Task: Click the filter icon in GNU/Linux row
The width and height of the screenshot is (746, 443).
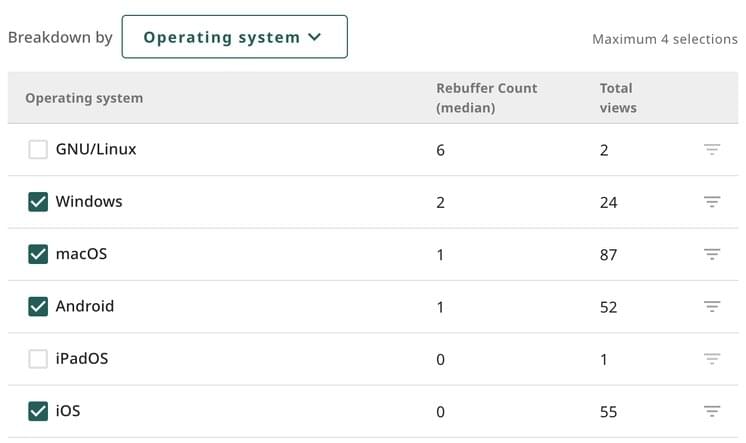Action: [x=711, y=150]
